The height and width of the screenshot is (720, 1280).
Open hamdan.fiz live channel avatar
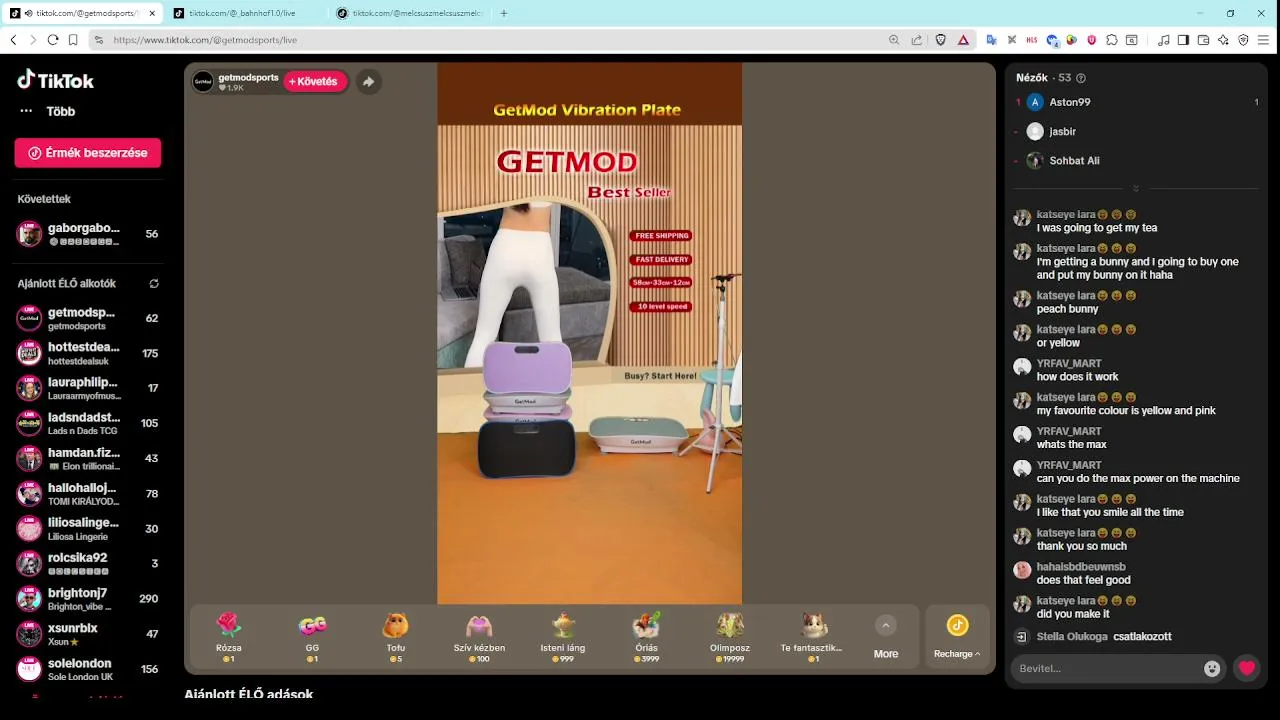29,458
